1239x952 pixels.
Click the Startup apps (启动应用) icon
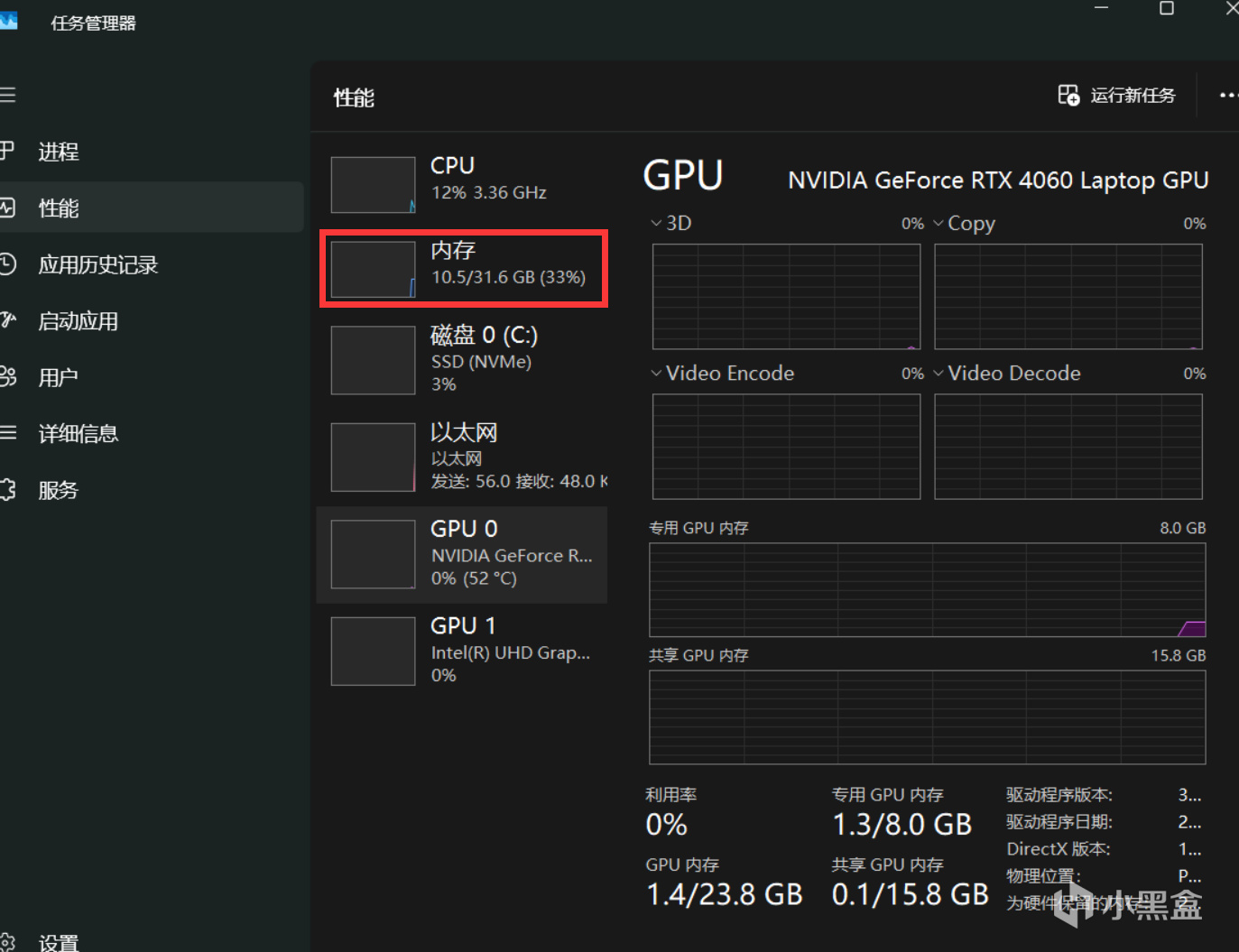[x=8, y=320]
